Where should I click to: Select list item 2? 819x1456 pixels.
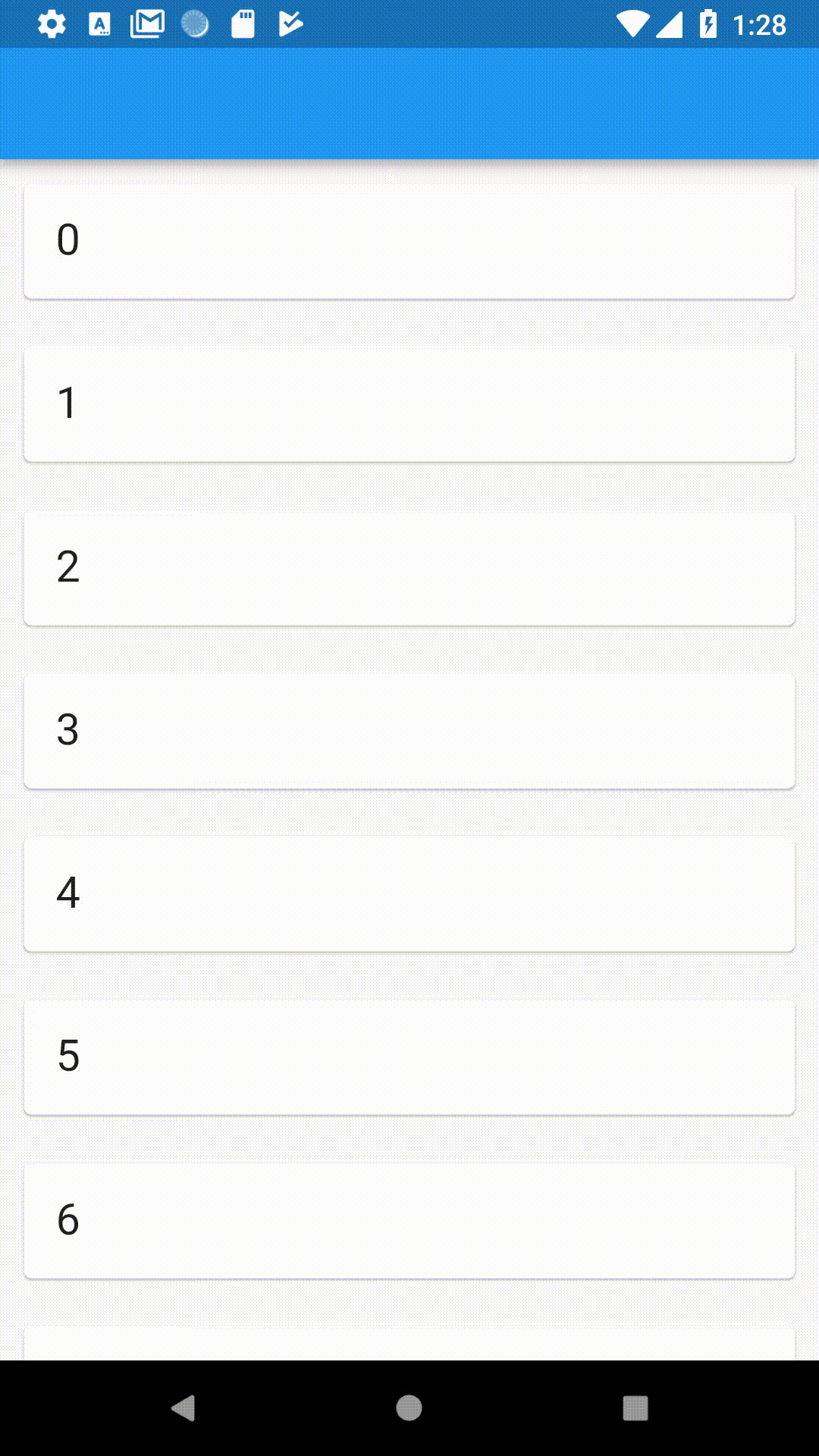409,567
